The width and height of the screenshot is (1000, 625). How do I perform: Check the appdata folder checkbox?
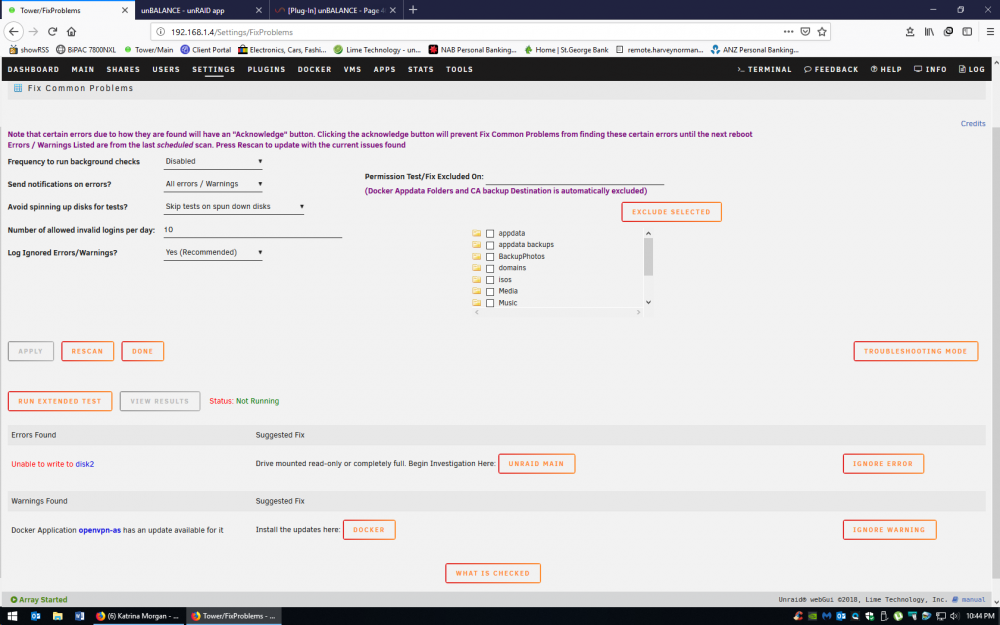(x=490, y=233)
